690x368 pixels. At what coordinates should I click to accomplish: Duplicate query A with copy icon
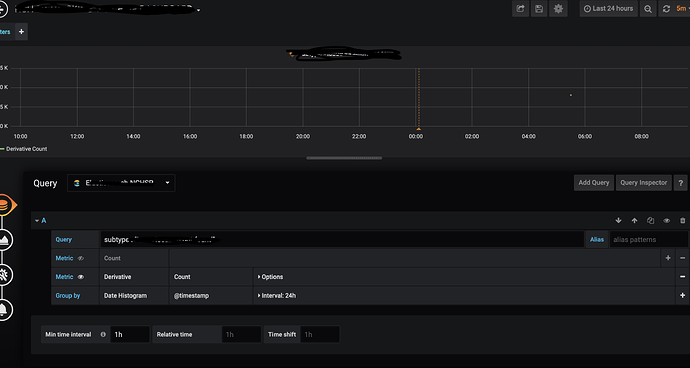[650, 221]
